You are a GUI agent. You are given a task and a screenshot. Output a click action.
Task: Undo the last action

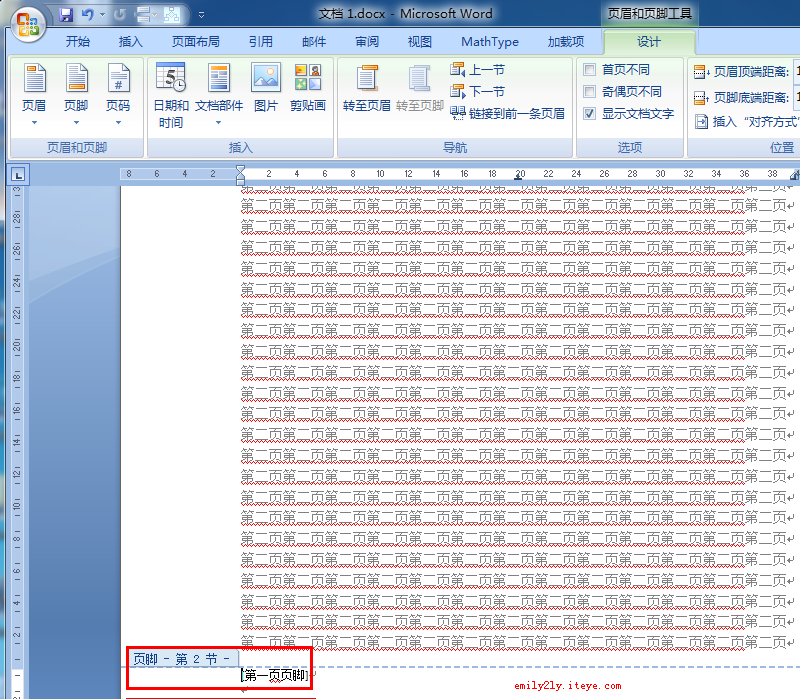[88, 15]
